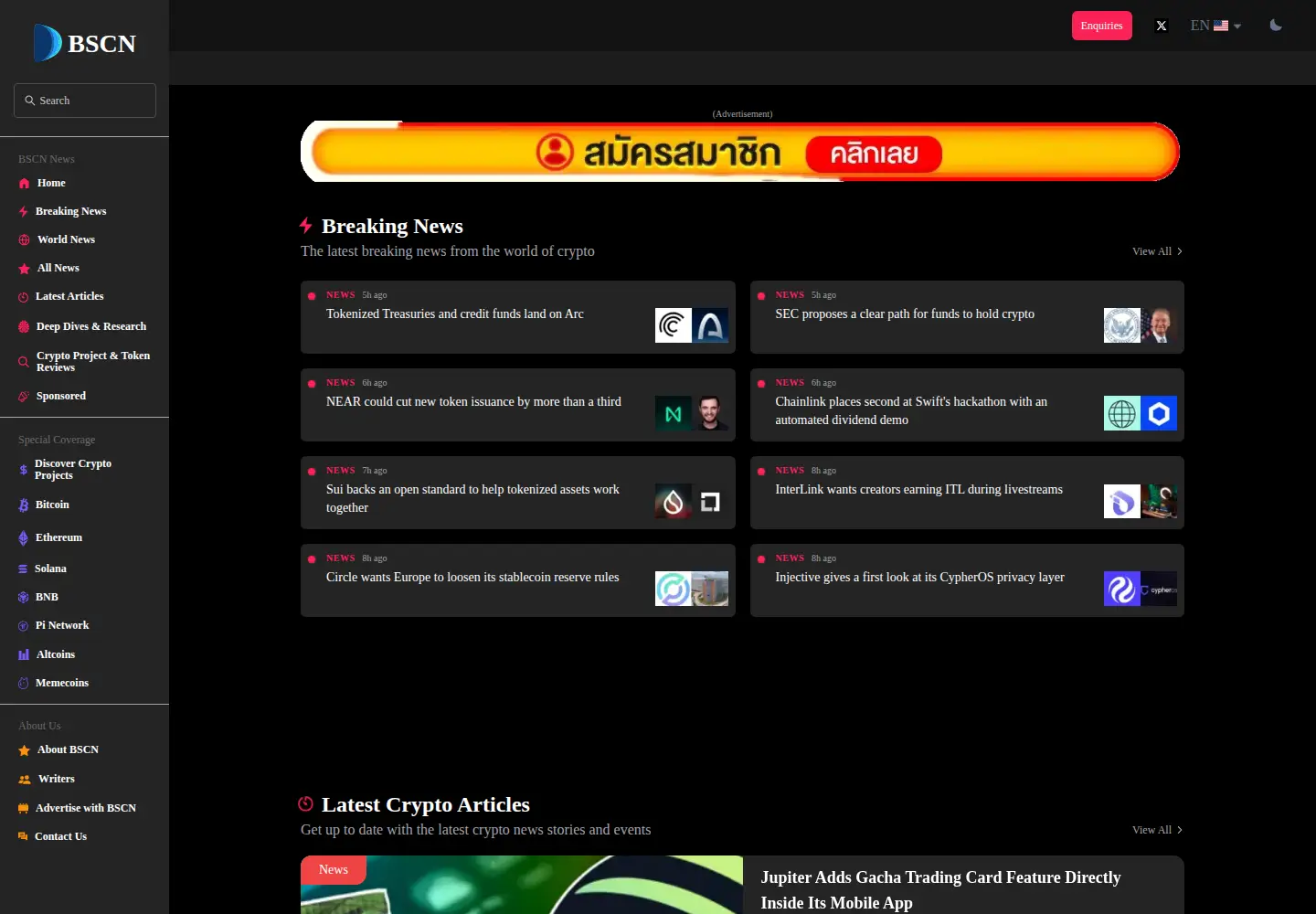Open Jupiter Gacha Trading Card article headline
This screenshot has height=914, width=1316.
pyautogui.click(x=941, y=890)
